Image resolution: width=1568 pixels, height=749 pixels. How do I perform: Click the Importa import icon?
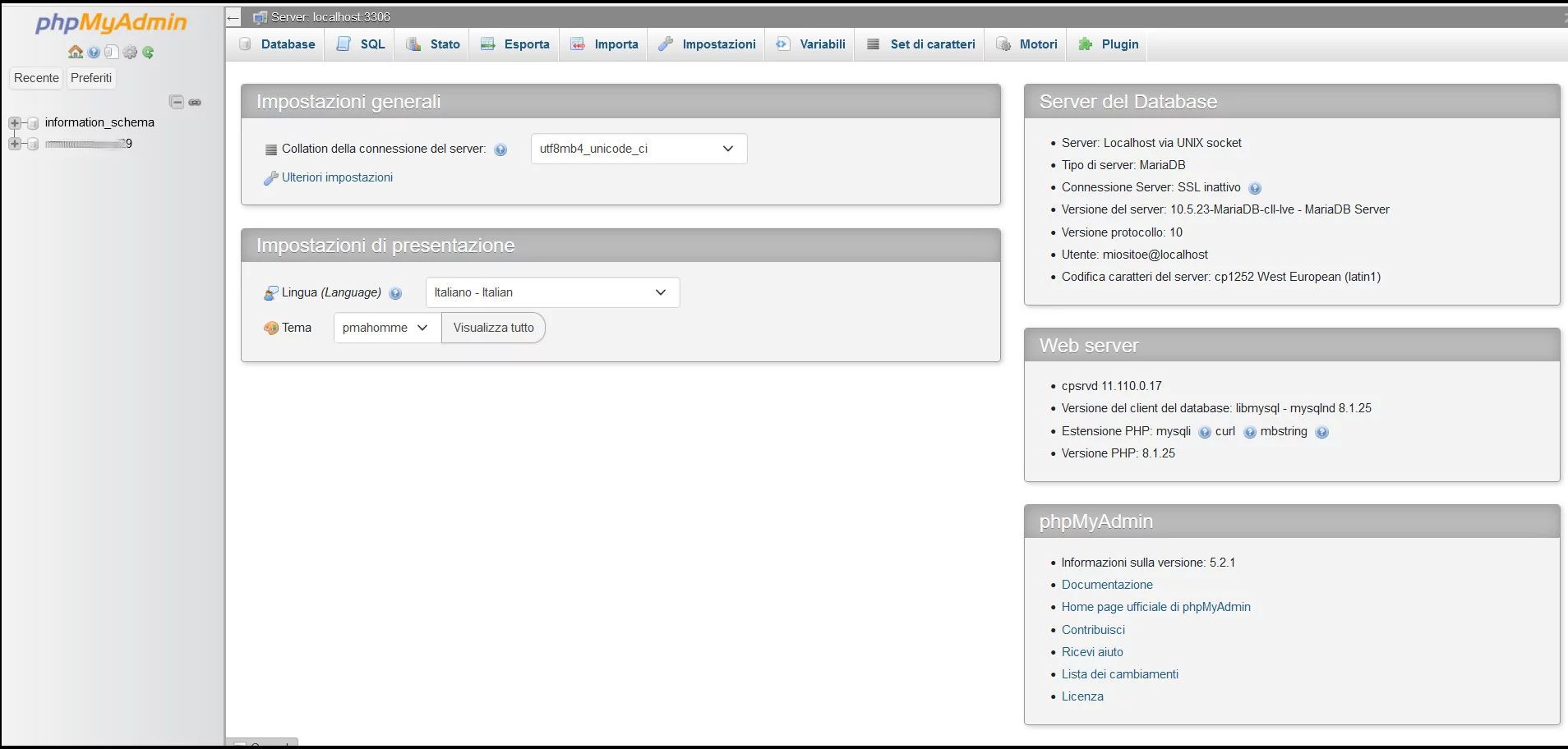pos(578,44)
